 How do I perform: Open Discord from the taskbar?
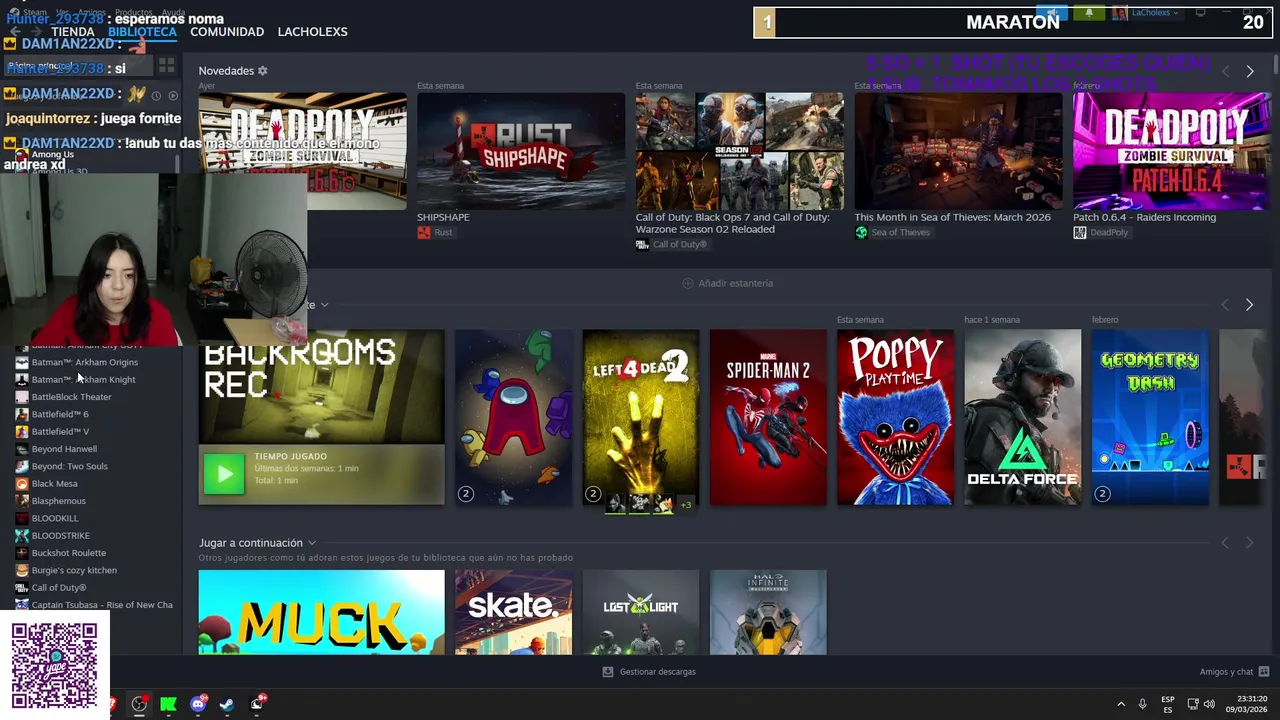pos(198,704)
